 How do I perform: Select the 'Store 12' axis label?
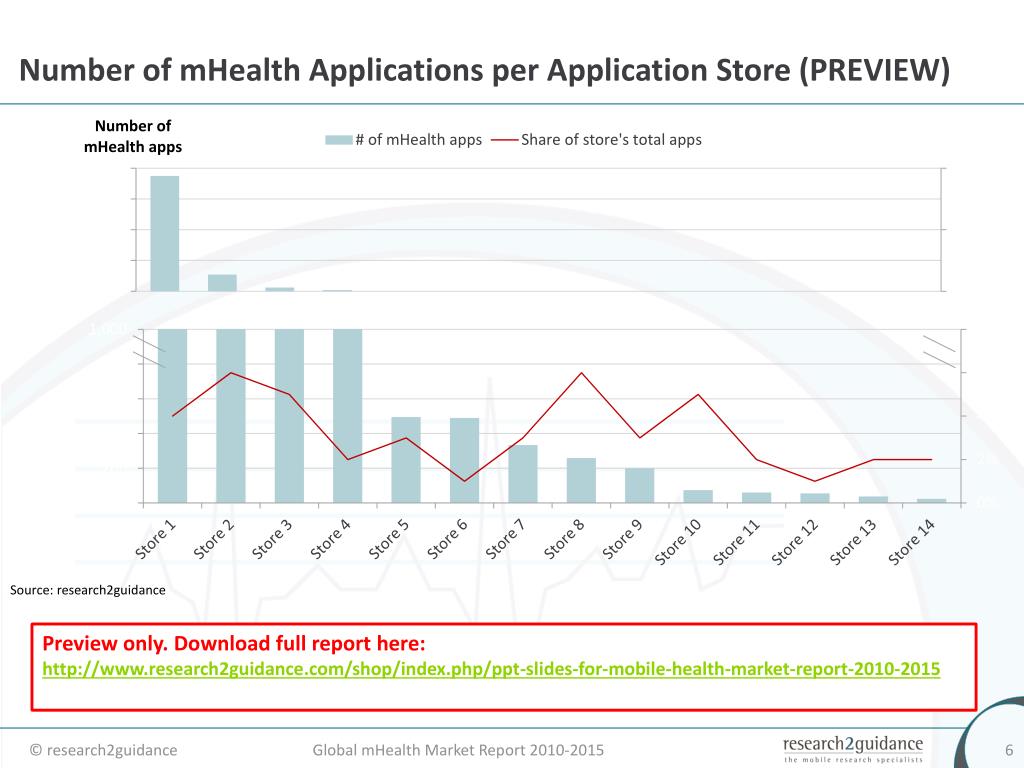click(x=795, y=542)
